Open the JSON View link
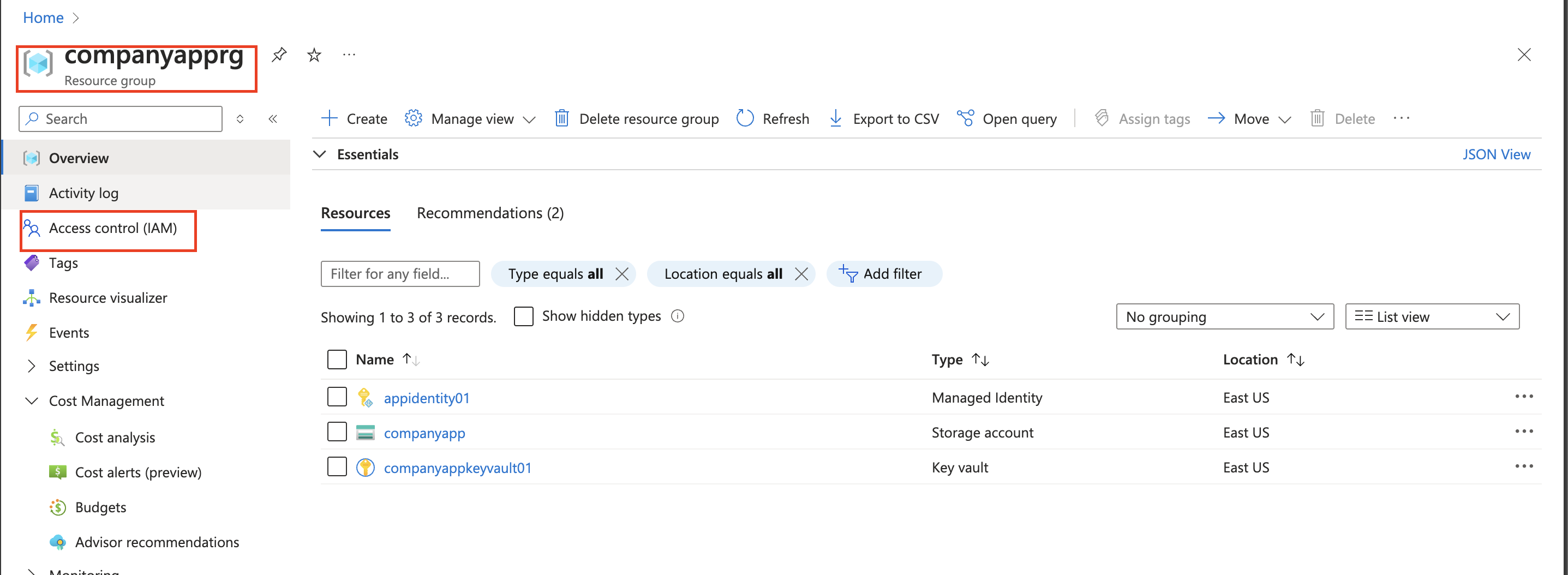 pos(1495,154)
